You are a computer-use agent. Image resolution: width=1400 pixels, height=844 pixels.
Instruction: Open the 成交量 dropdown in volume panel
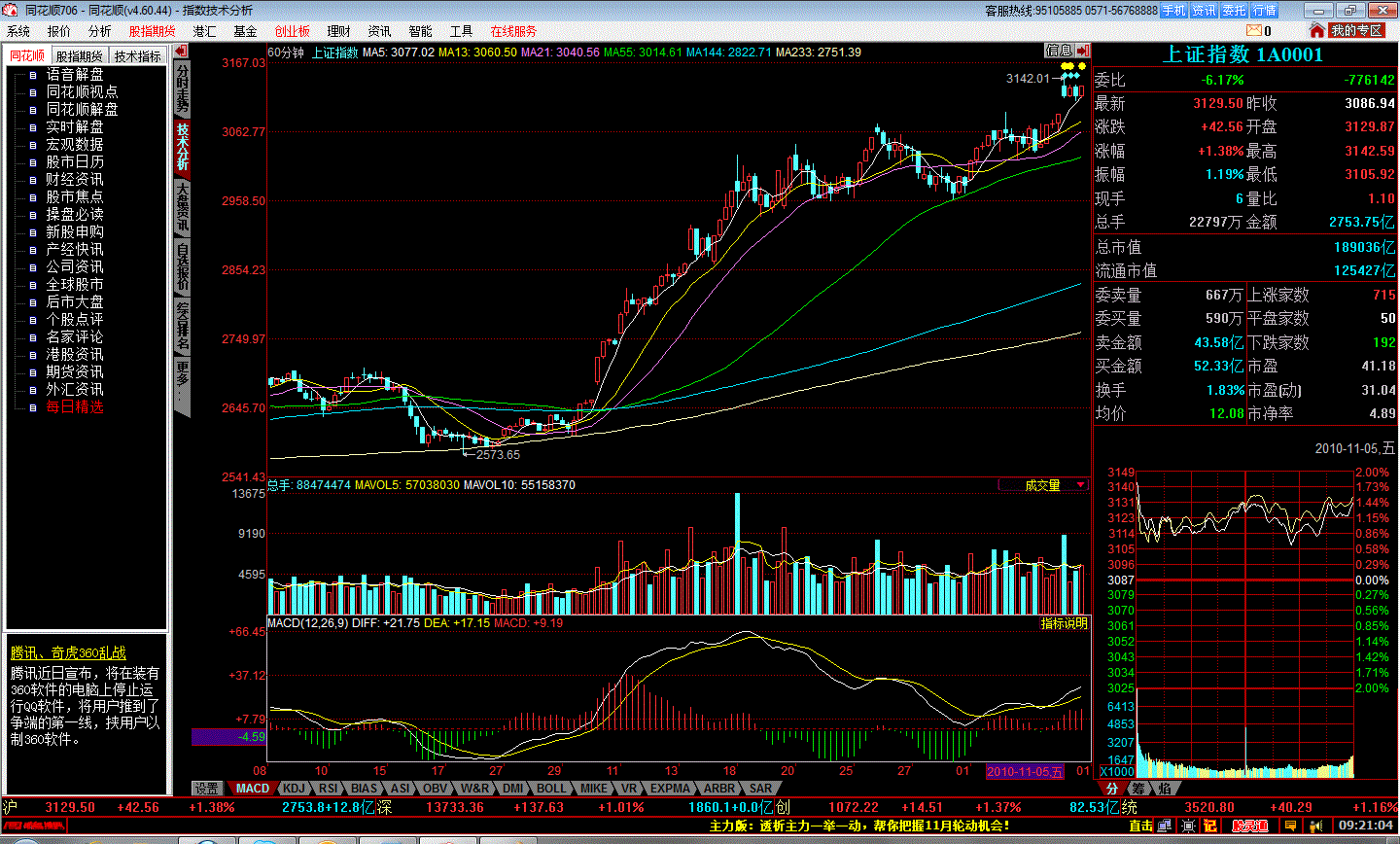pos(1043,485)
